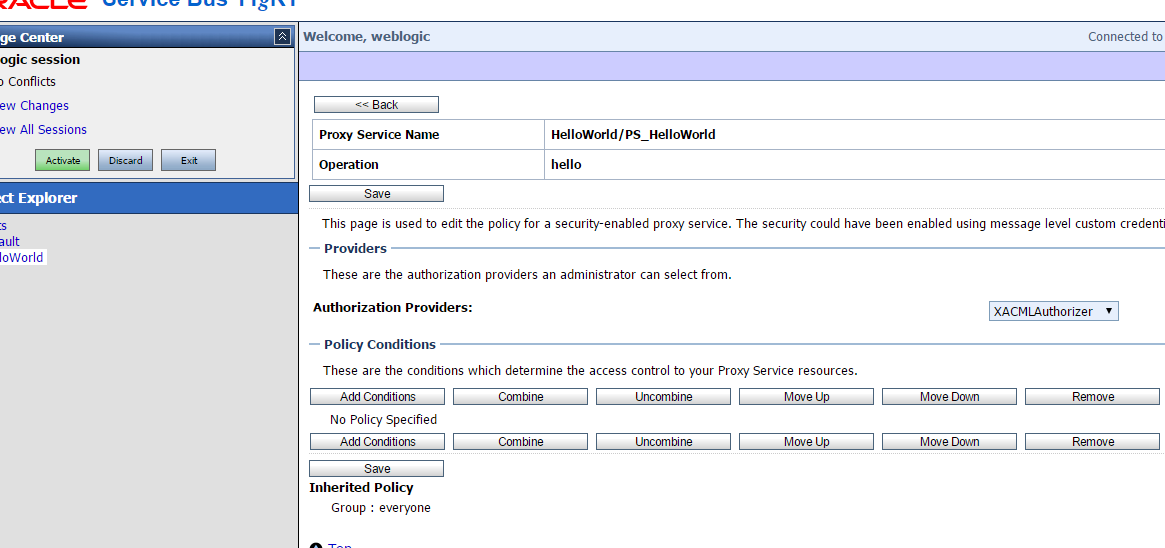
Task: Click Save above the Inherited Policy heading
Action: pos(376,469)
